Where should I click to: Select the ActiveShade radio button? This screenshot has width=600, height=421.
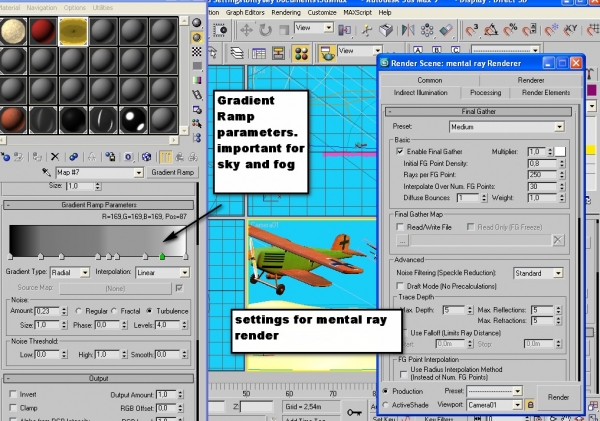[385, 405]
